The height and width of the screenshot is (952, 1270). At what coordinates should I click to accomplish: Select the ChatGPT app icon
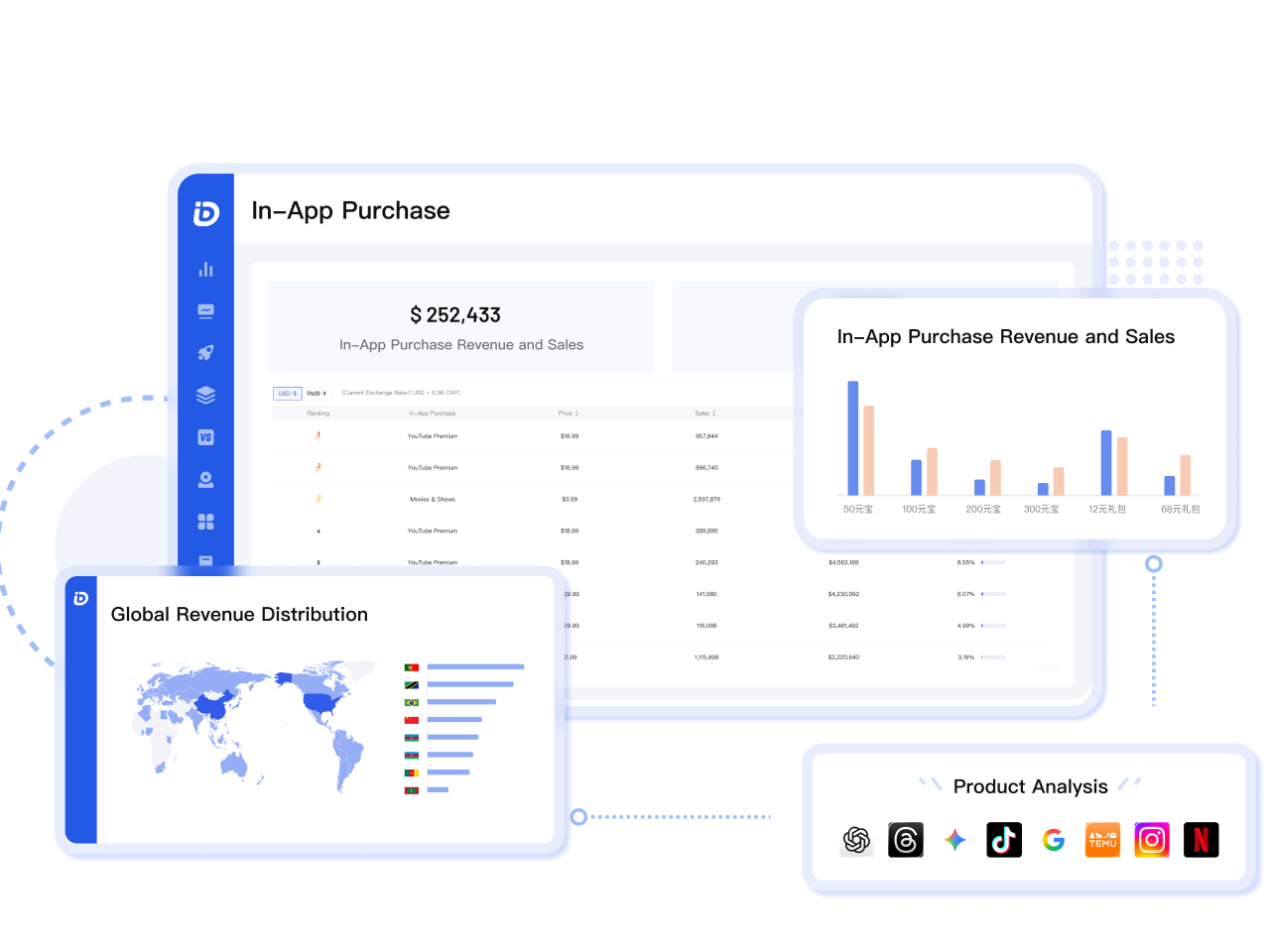pos(856,840)
